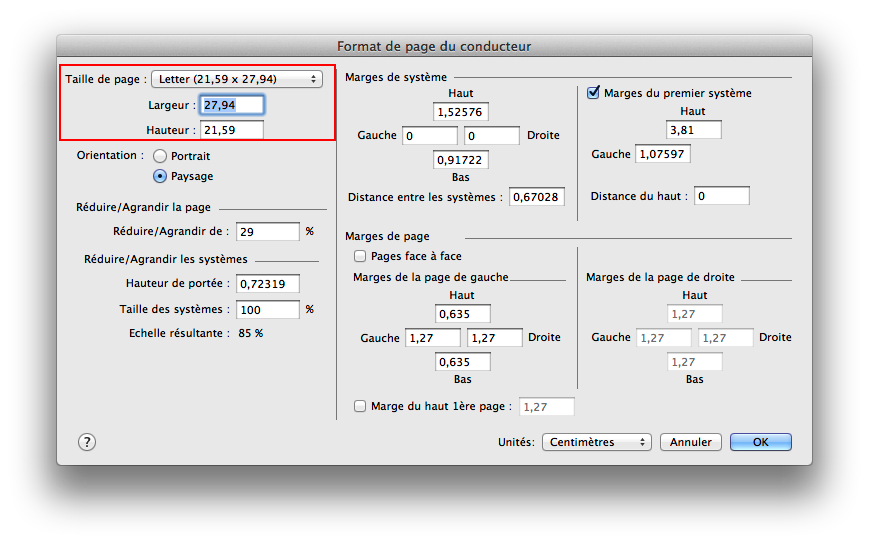869x544 pixels.
Task: Click first system margins Gauche field
Action: tap(662, 155)
